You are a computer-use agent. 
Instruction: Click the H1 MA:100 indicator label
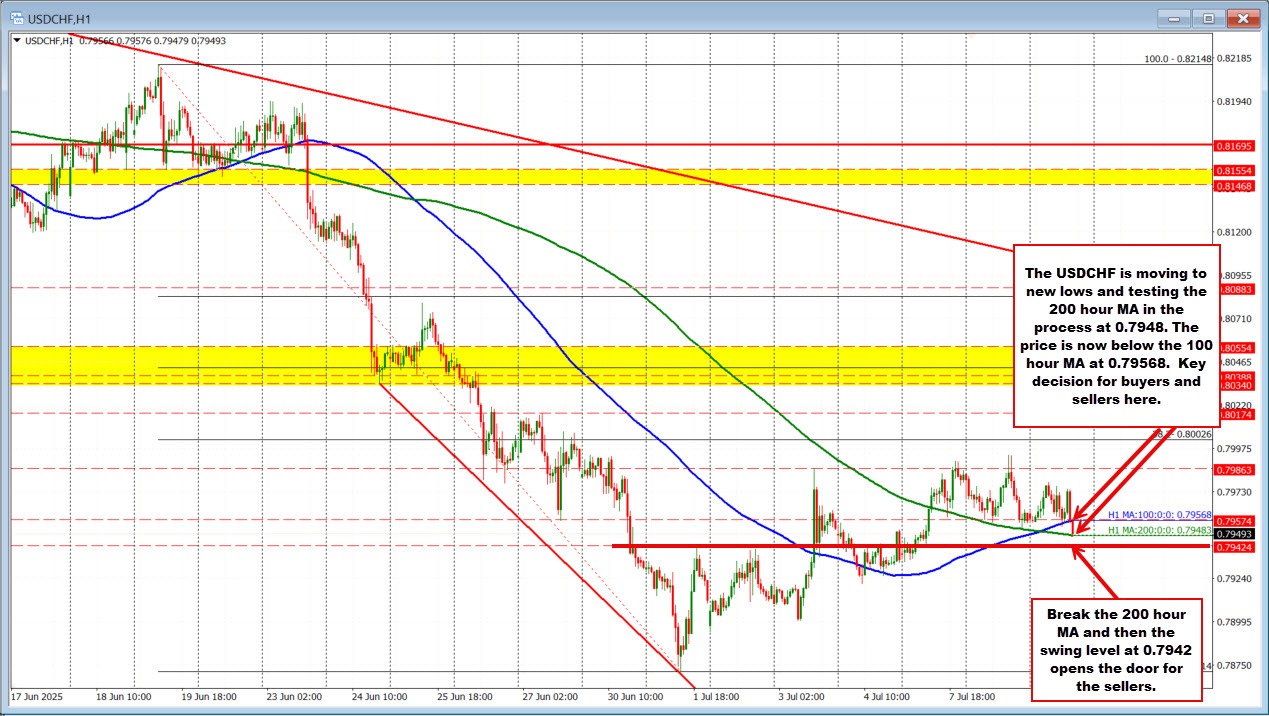[x=1160, y=514]
